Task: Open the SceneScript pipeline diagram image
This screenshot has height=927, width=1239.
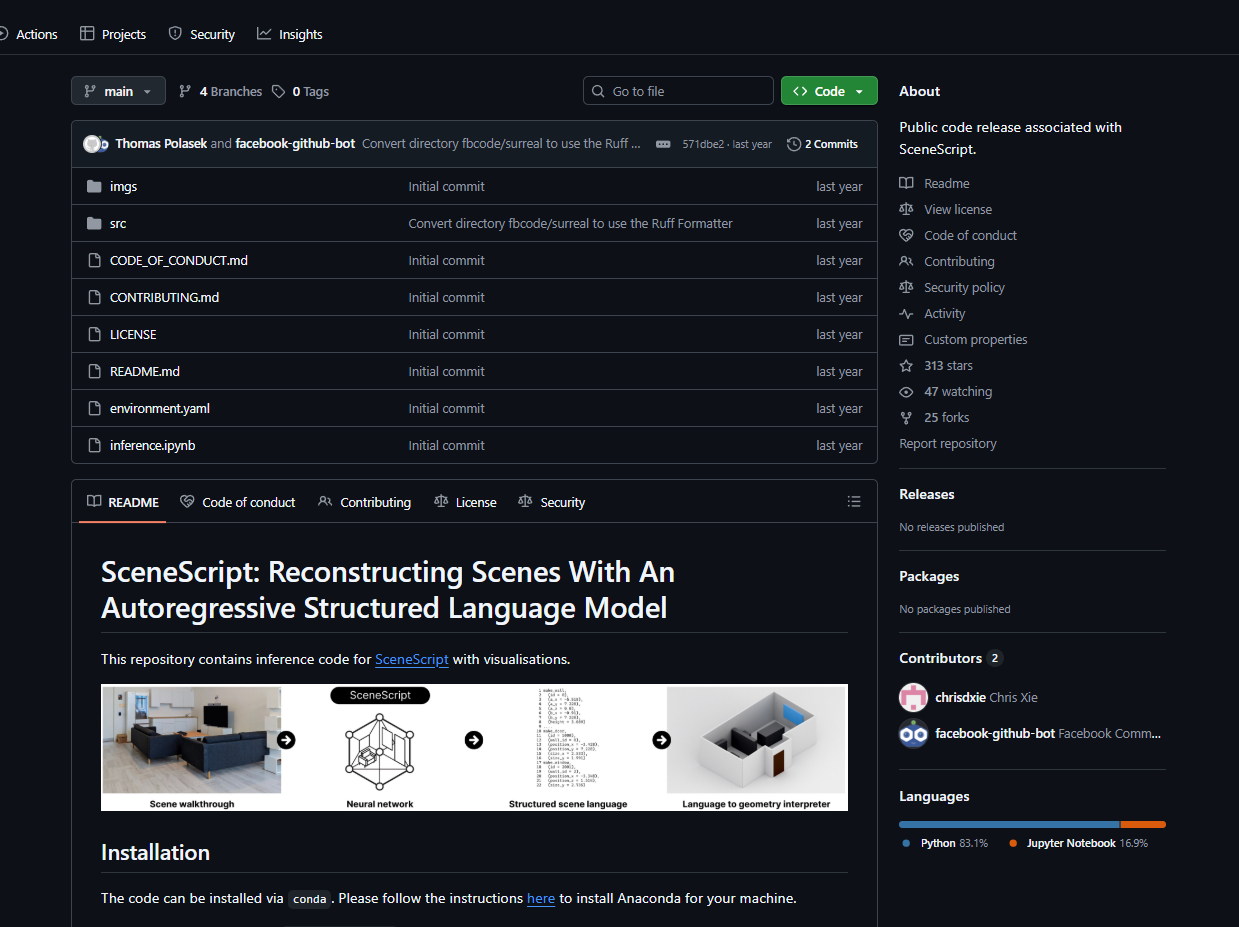Action: coord(474,747)
